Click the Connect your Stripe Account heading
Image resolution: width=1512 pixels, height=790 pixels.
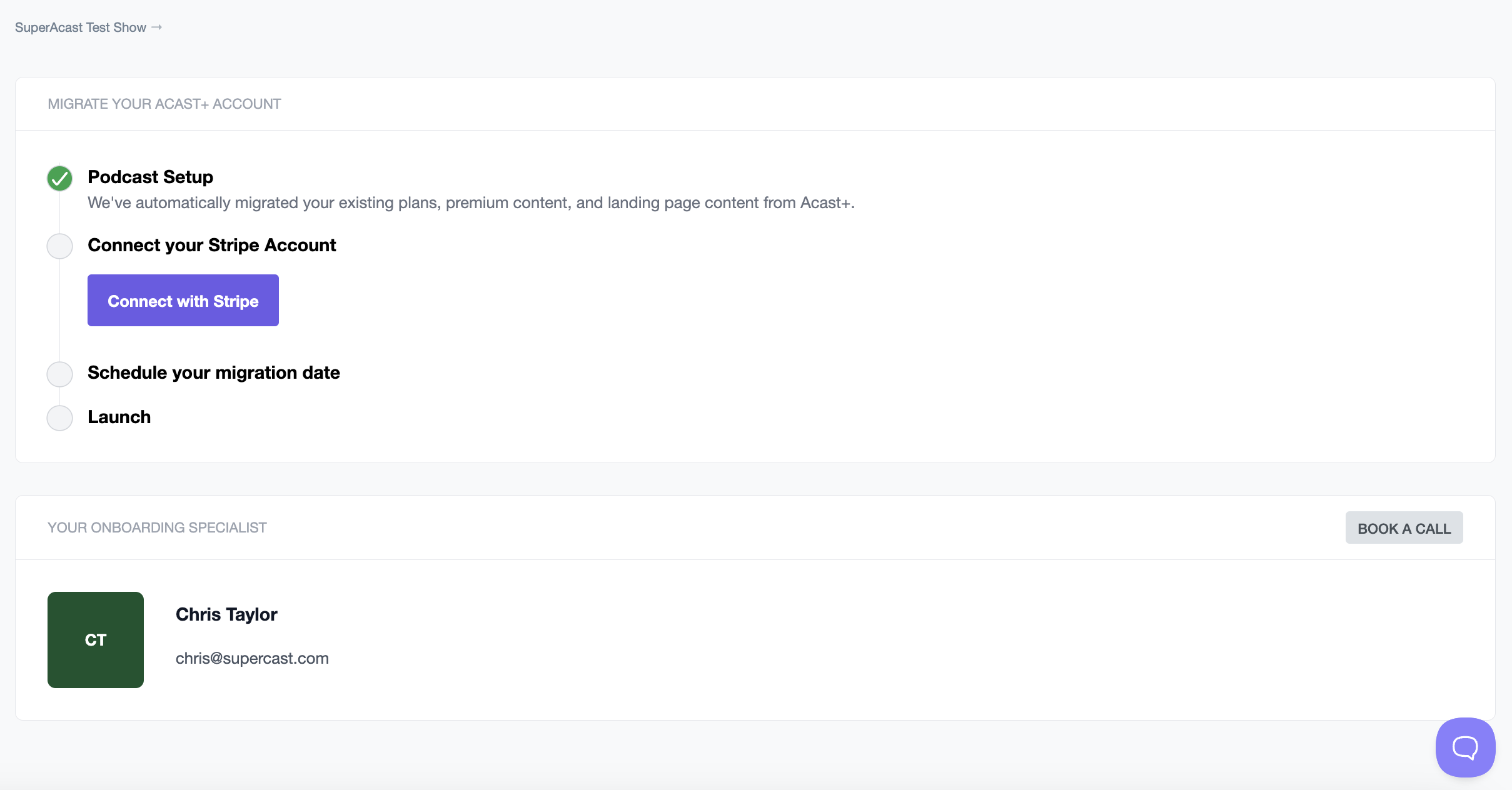click(212, 245)
